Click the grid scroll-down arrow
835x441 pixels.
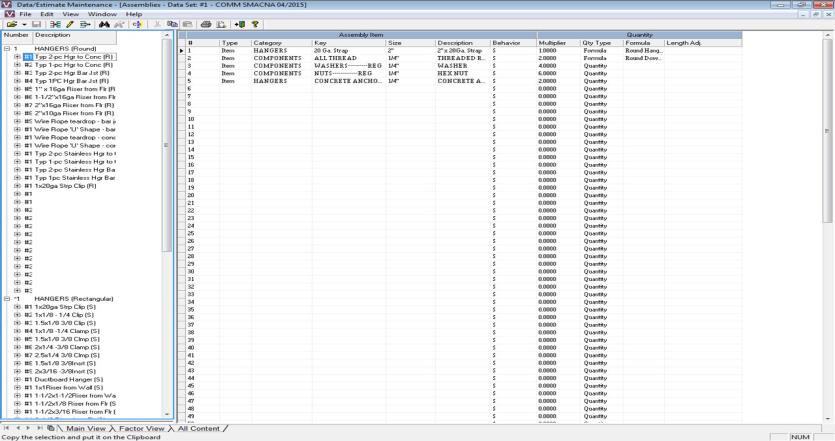828,419
